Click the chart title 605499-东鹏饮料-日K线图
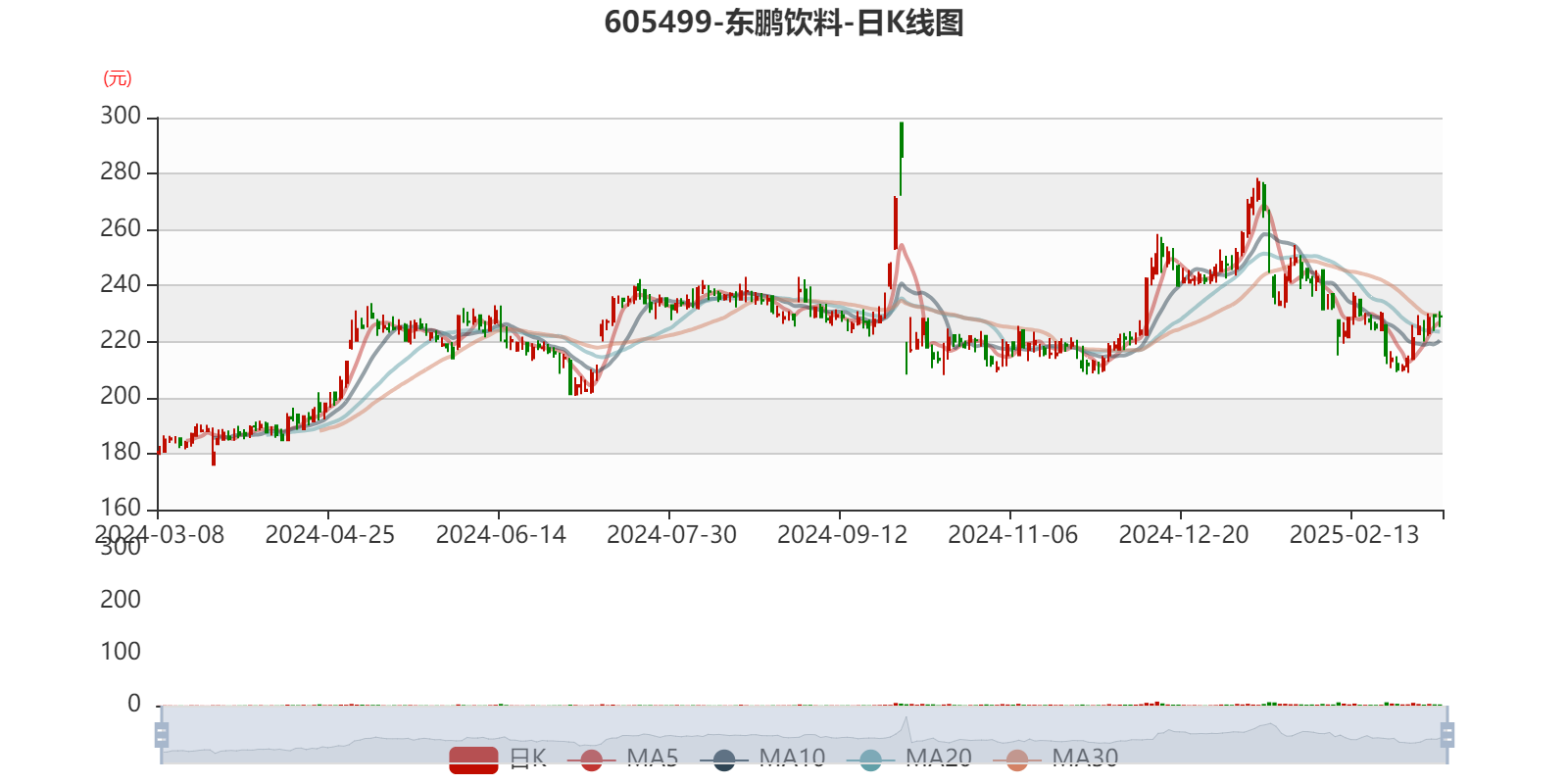 point(784,23)
